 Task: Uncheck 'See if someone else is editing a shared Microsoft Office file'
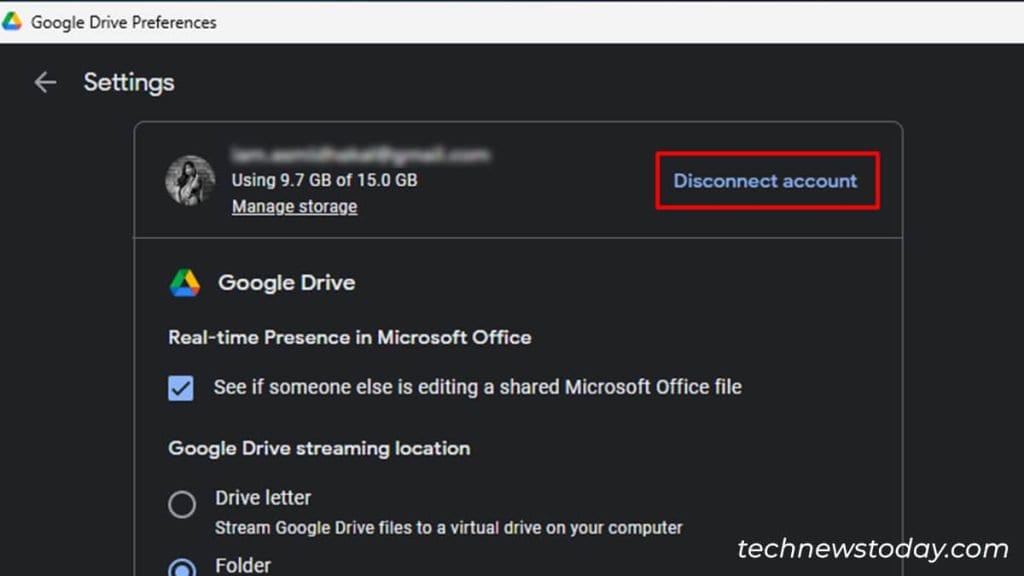tap(180, 386)
